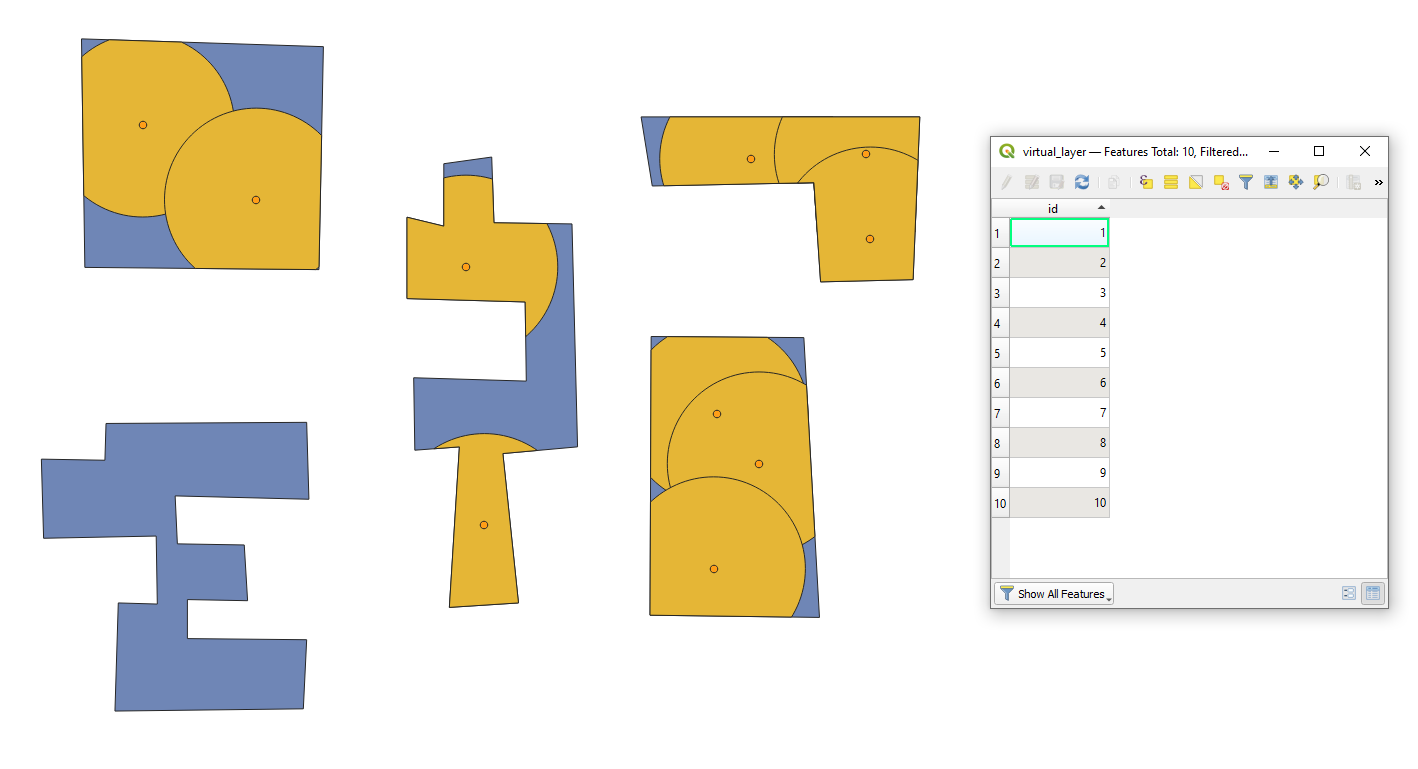Select the id cell with value 1
1418x769 pixels.
1060,233
